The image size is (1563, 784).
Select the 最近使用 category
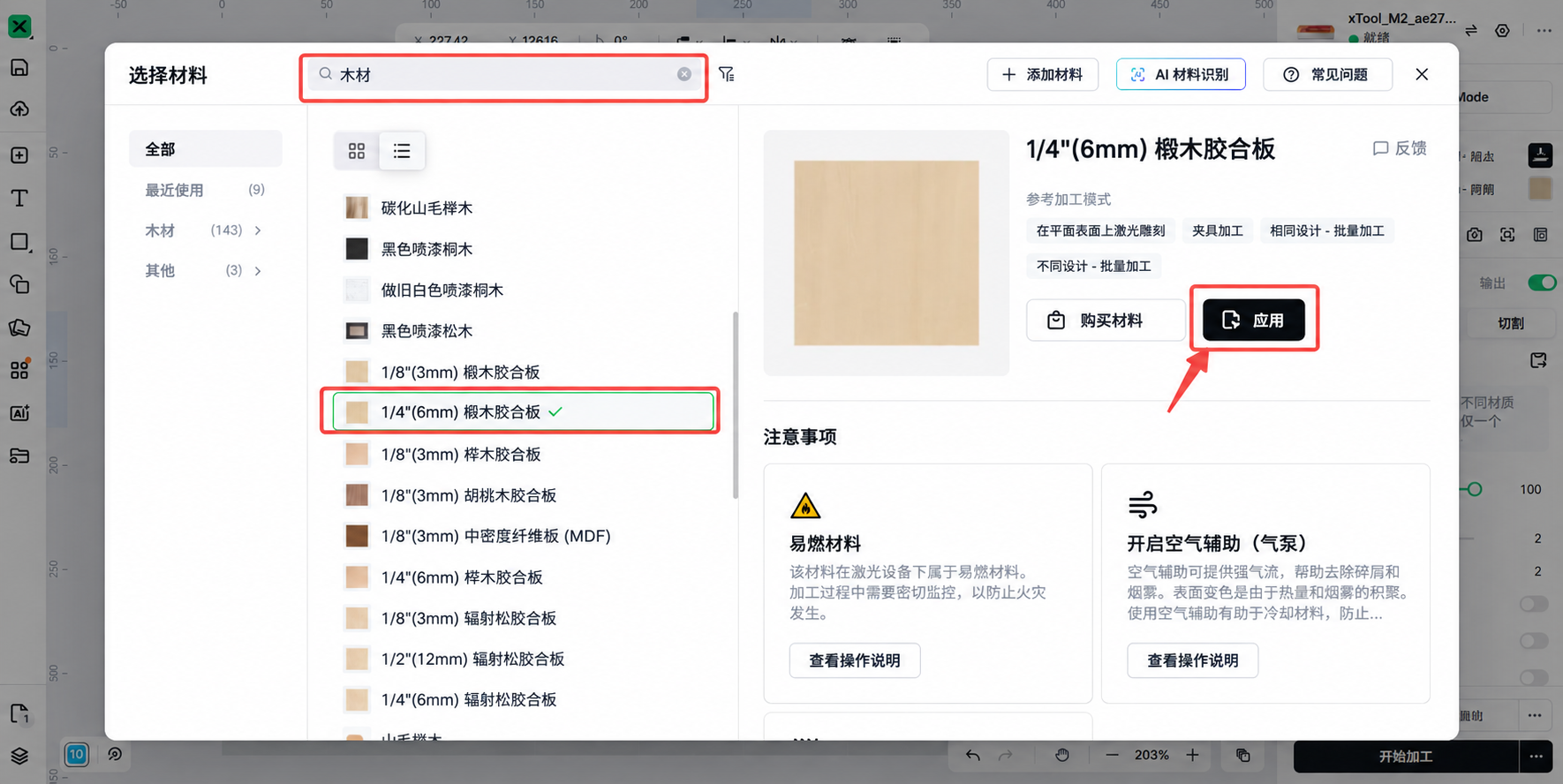pos(206,190)
